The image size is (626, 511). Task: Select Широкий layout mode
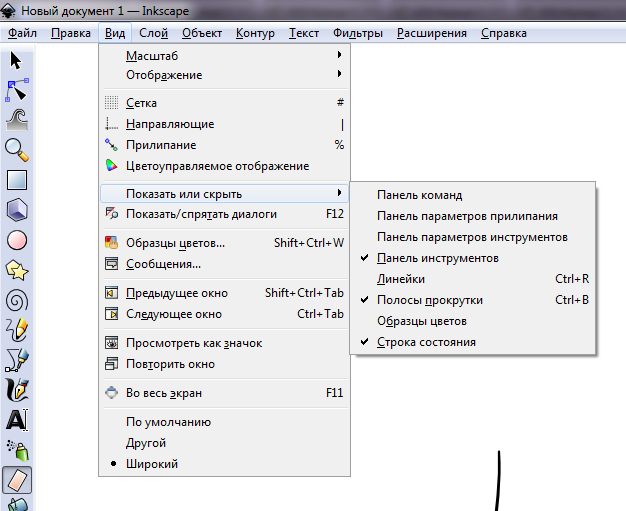point(224,464)
